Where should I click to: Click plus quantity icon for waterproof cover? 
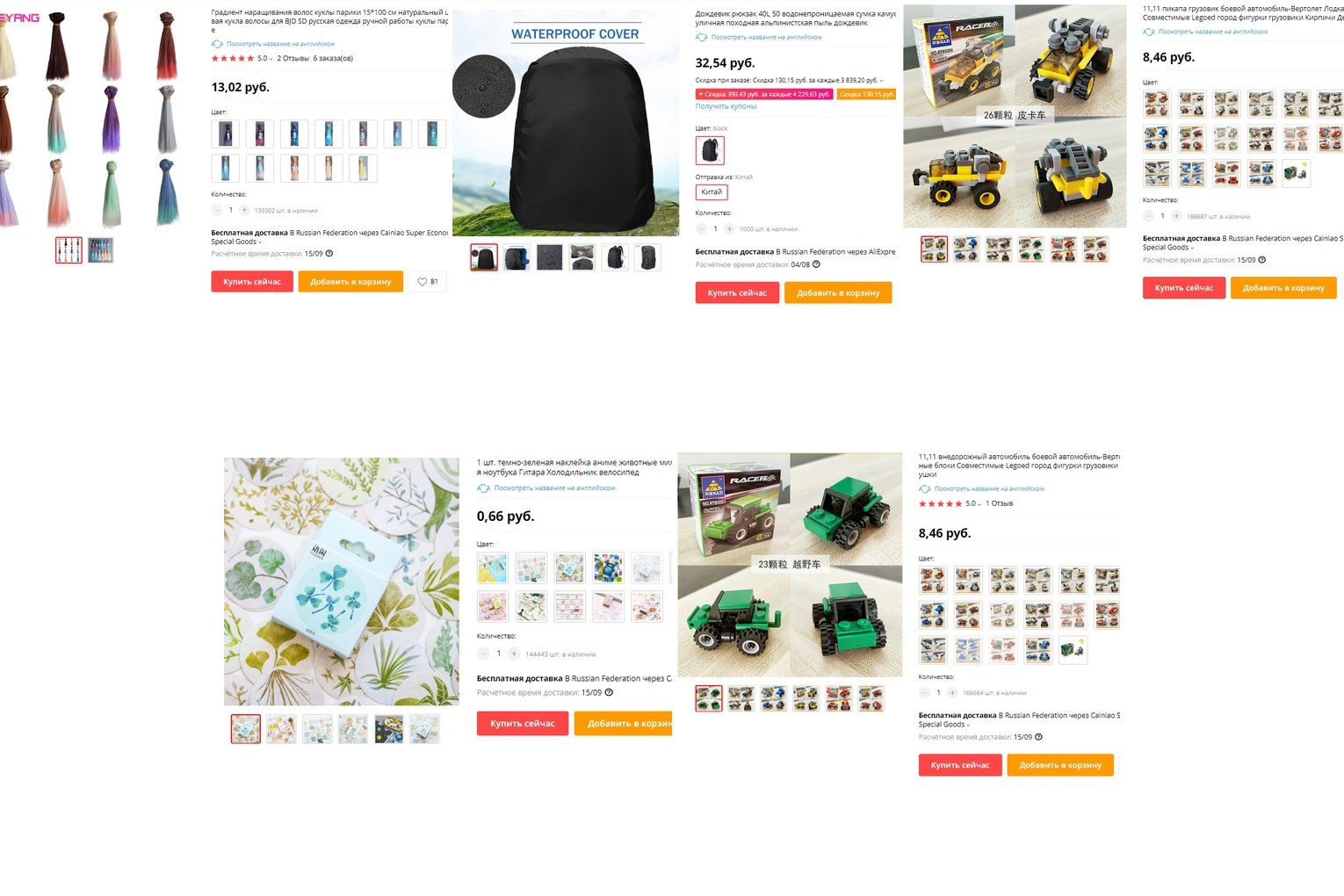[x=729, y=229]
